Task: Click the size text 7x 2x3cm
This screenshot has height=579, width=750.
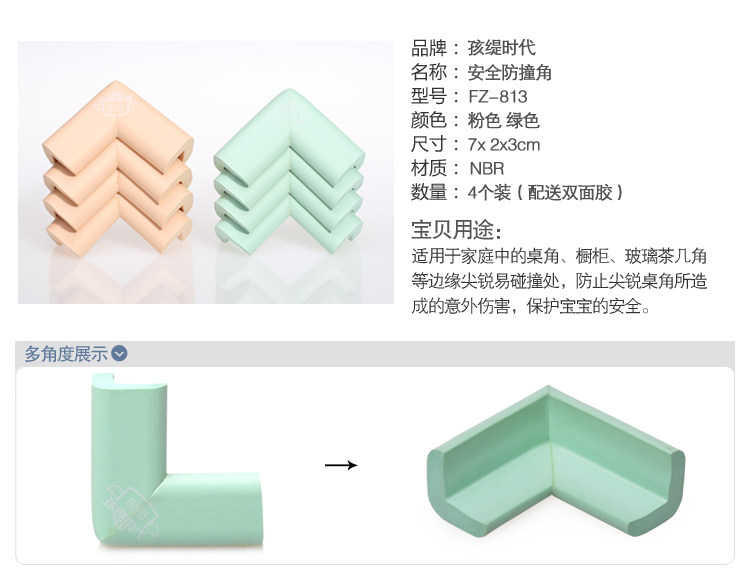Action: 504,145
